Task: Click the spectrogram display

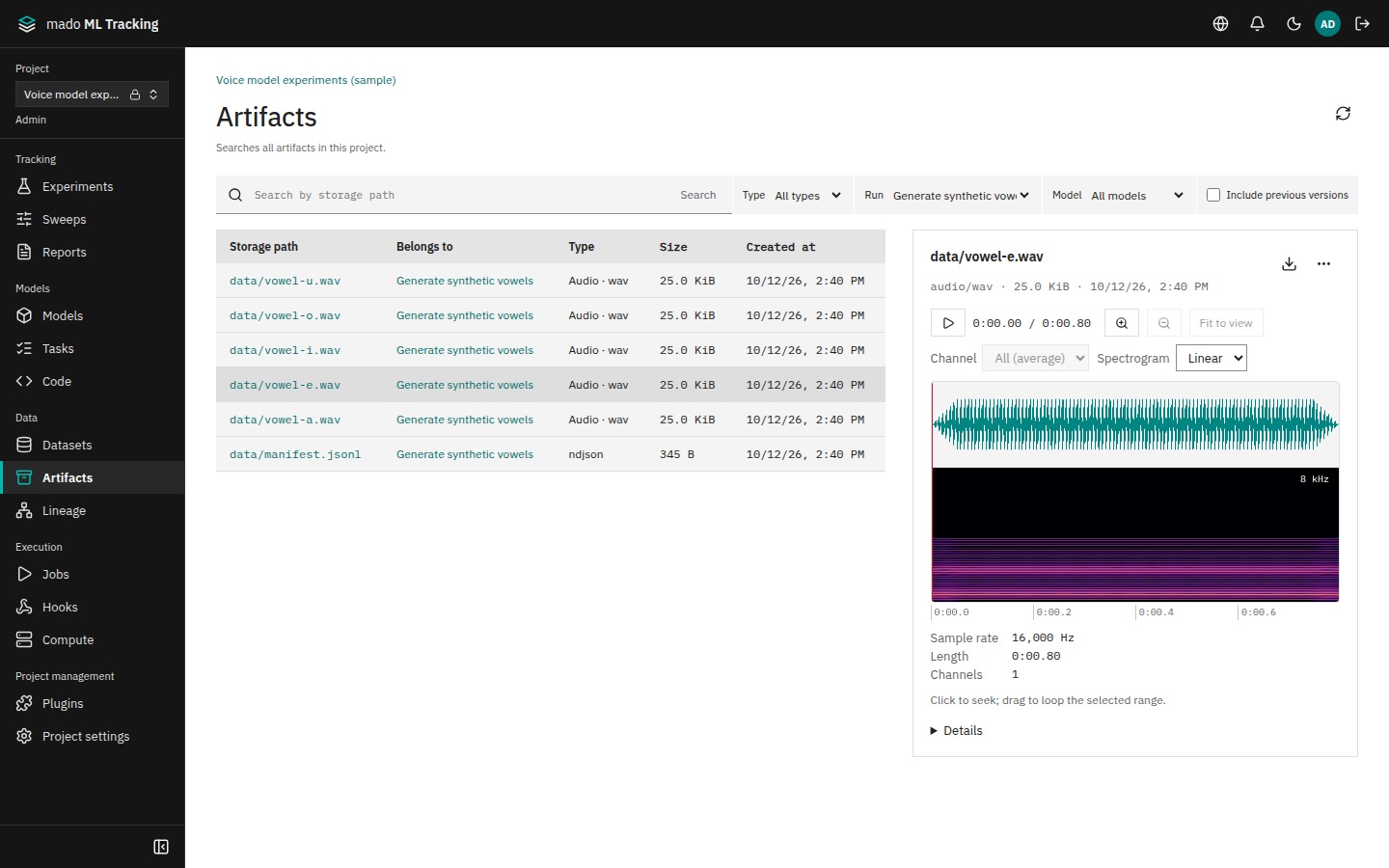Action: [x=1135, y=534]
